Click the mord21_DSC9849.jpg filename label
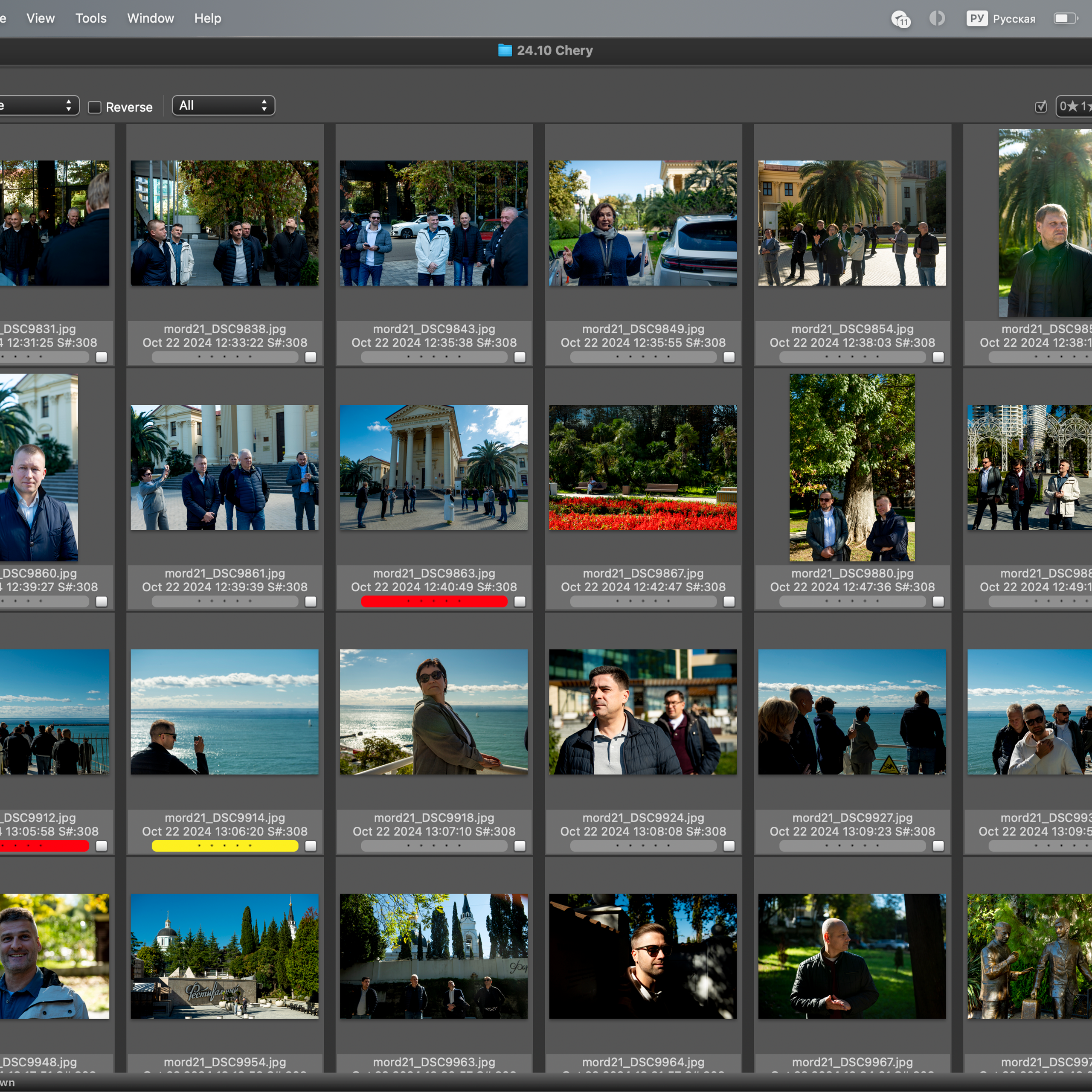The image size is (1092, 1092). (x=643, y=329)
